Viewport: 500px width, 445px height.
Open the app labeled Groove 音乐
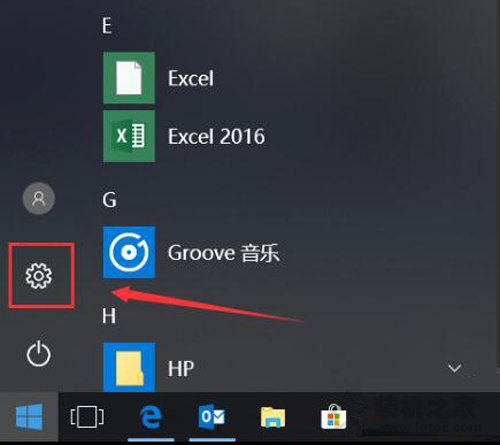click(x=224, y=253)
